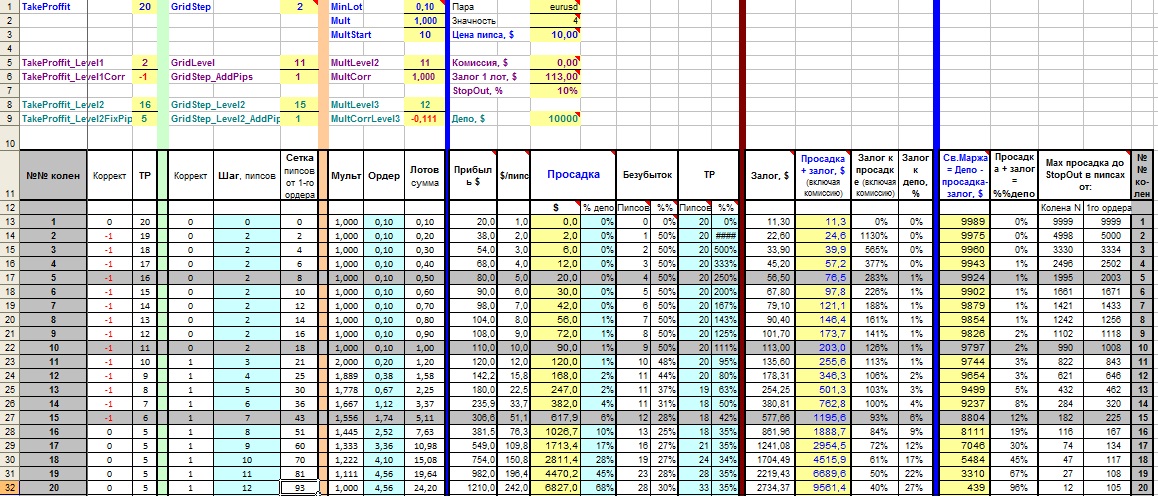Select the drawdown cell 4470,2

[x=555, y=475]
